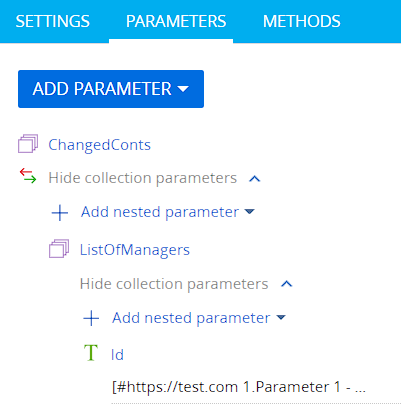The width and height of the screenshot is (401, 414).
Task: Click Hide collection parameters under ListOfManagers
Action: 174,284
